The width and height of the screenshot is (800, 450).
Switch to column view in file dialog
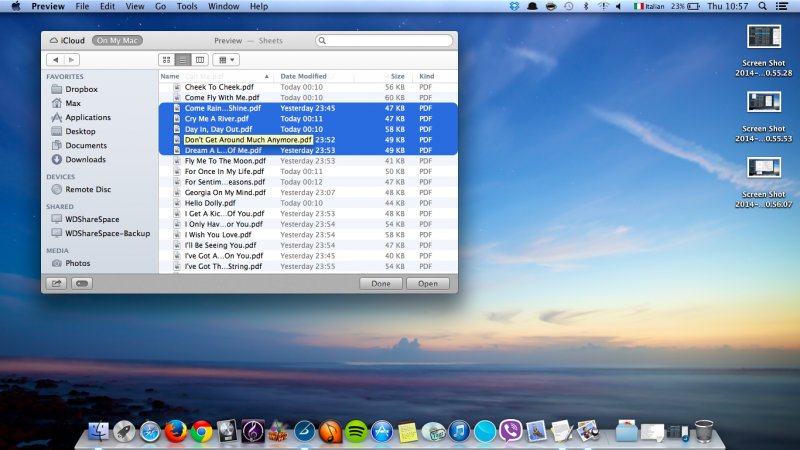tap(200, 60)
